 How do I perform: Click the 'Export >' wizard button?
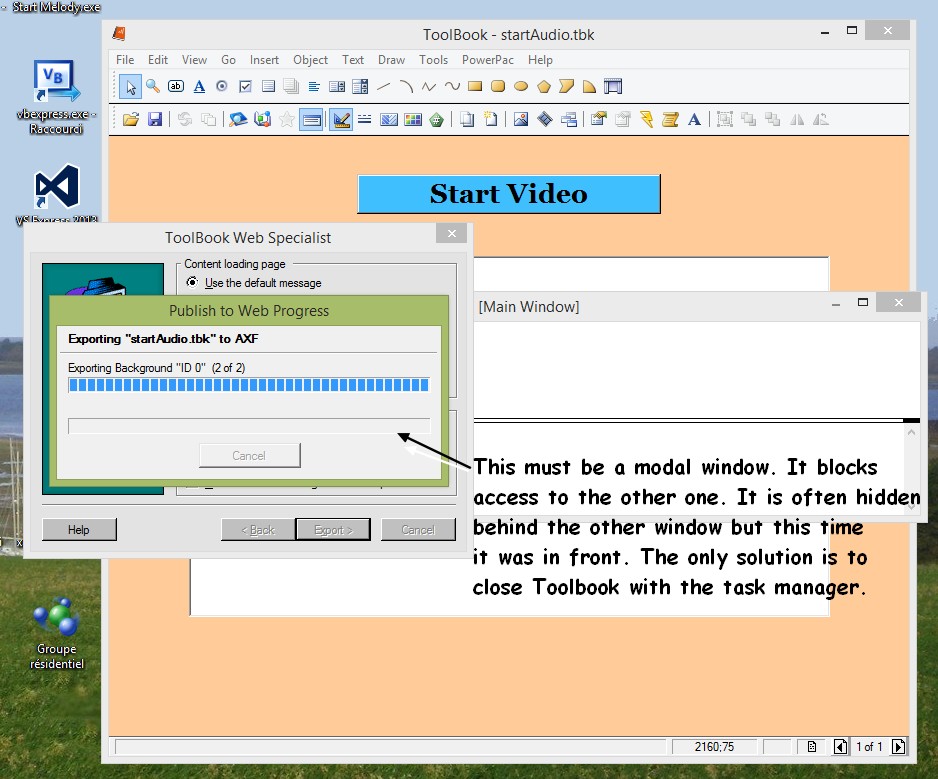click(333, 530)
